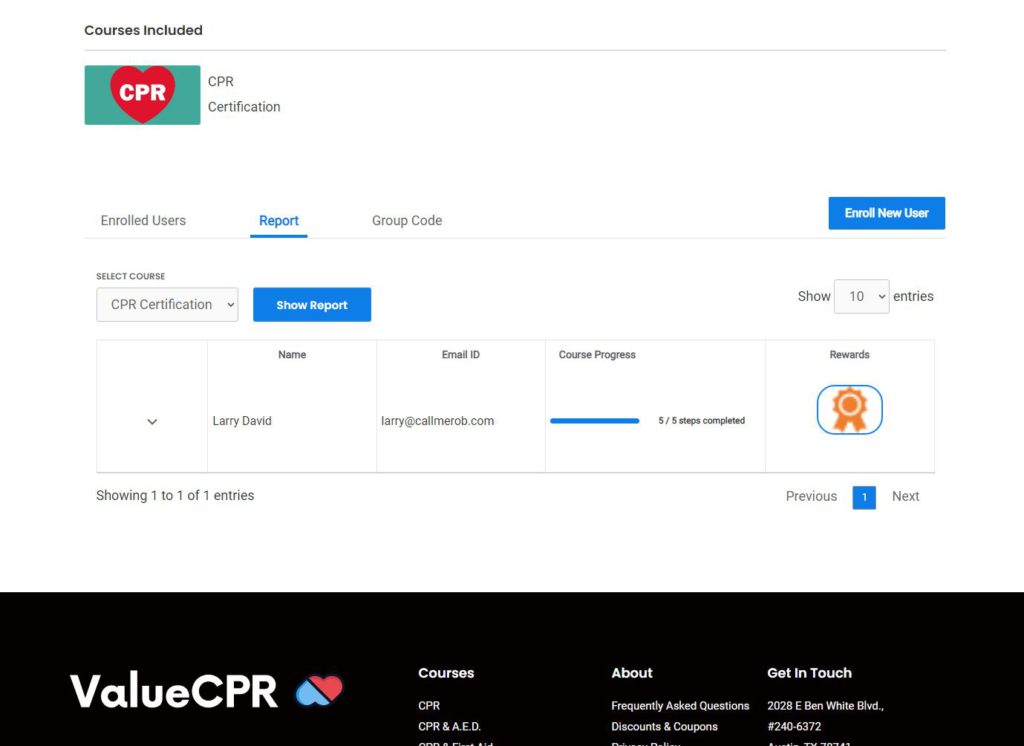
Task: Click the #240-6372 suite number text
Action: pyautogui.click(x=794, y=726)
